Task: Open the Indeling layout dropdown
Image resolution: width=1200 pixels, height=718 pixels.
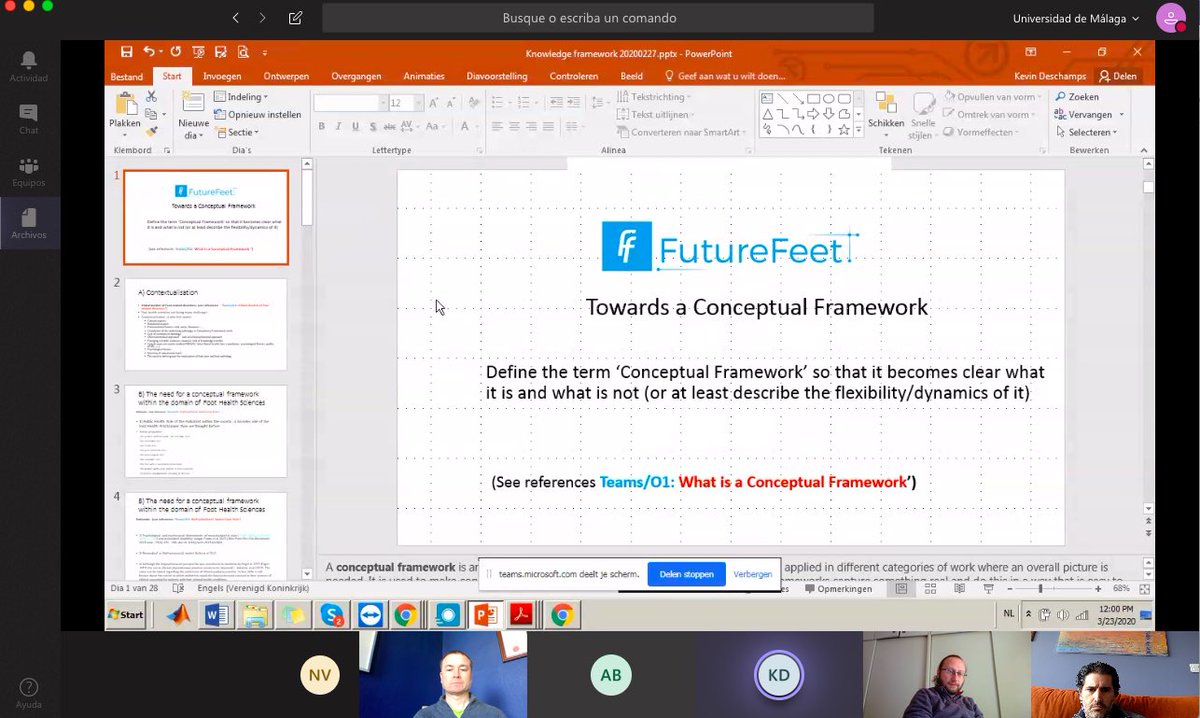Action: [241, 97]
